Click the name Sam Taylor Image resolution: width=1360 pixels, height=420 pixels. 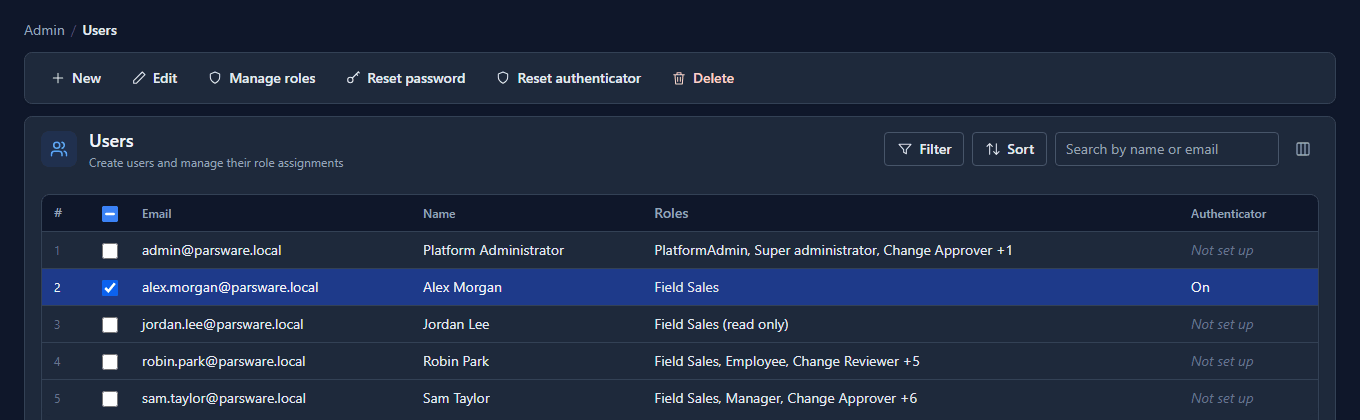coord(456,399)
